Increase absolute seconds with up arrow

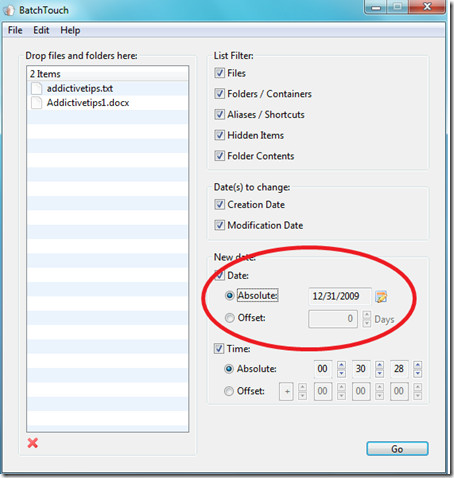click(418, 365)
